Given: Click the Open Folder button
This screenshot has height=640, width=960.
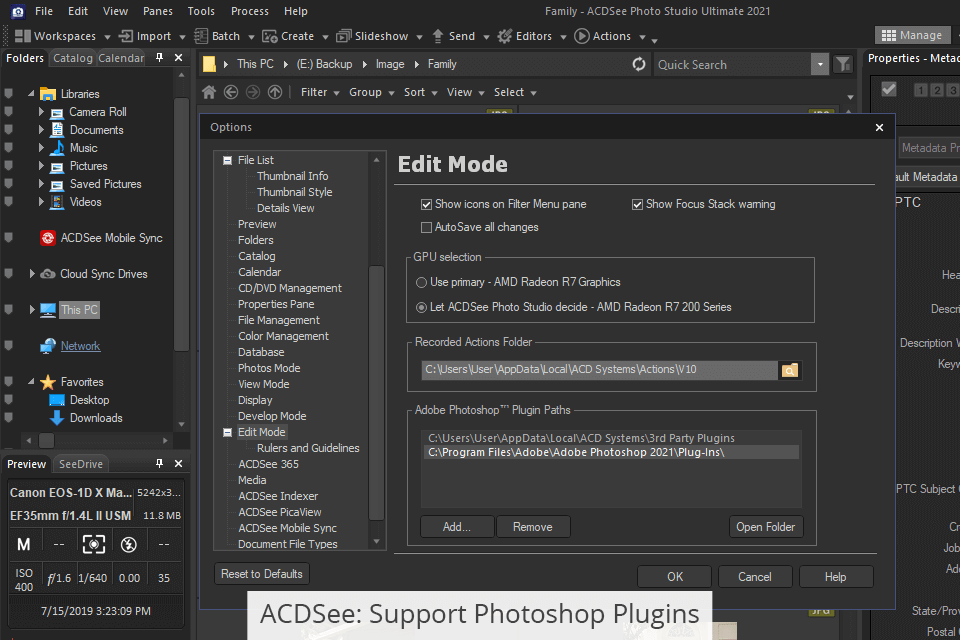Looking at the screenshot, I should click(x=765, y=527).
